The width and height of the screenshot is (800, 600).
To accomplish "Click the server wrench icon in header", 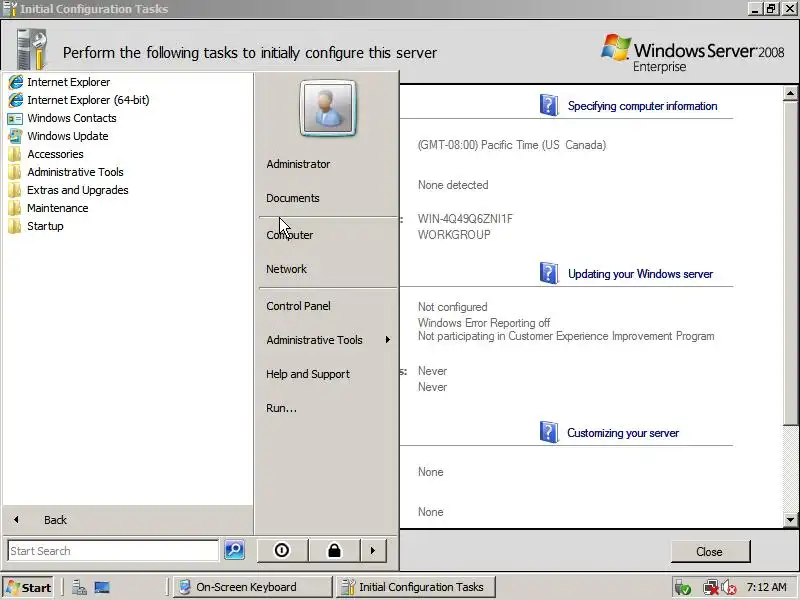I will point(31,49).
